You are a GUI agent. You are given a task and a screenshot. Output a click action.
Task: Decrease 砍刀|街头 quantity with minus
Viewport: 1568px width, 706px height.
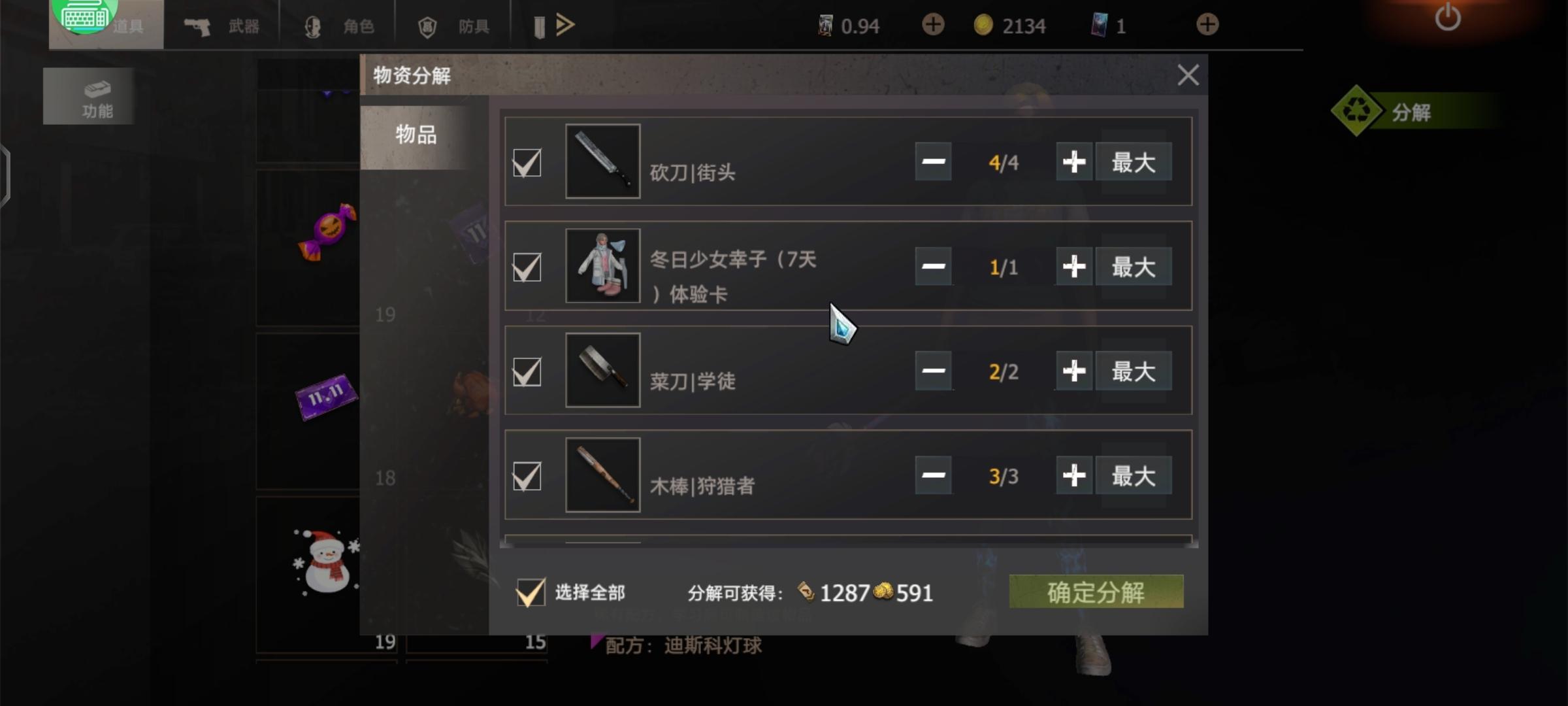(x=933, y=161)
